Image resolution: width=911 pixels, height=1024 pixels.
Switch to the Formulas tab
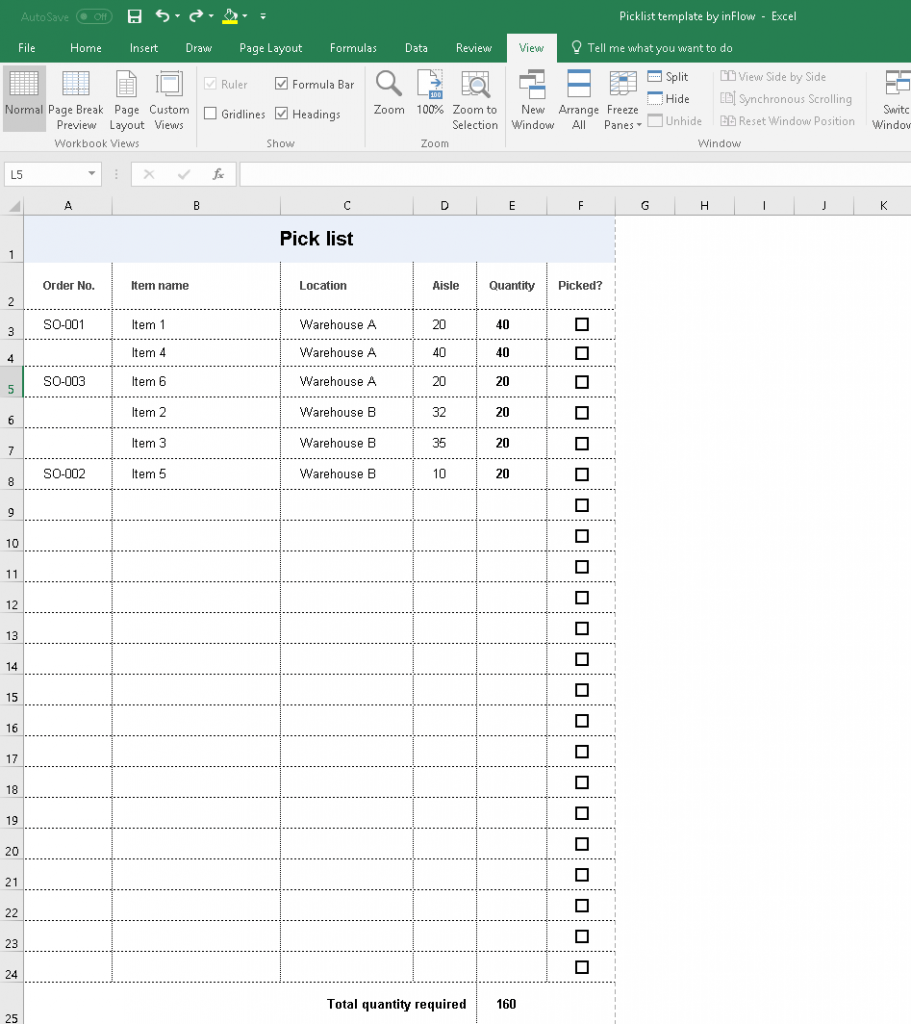click(353, 47)
